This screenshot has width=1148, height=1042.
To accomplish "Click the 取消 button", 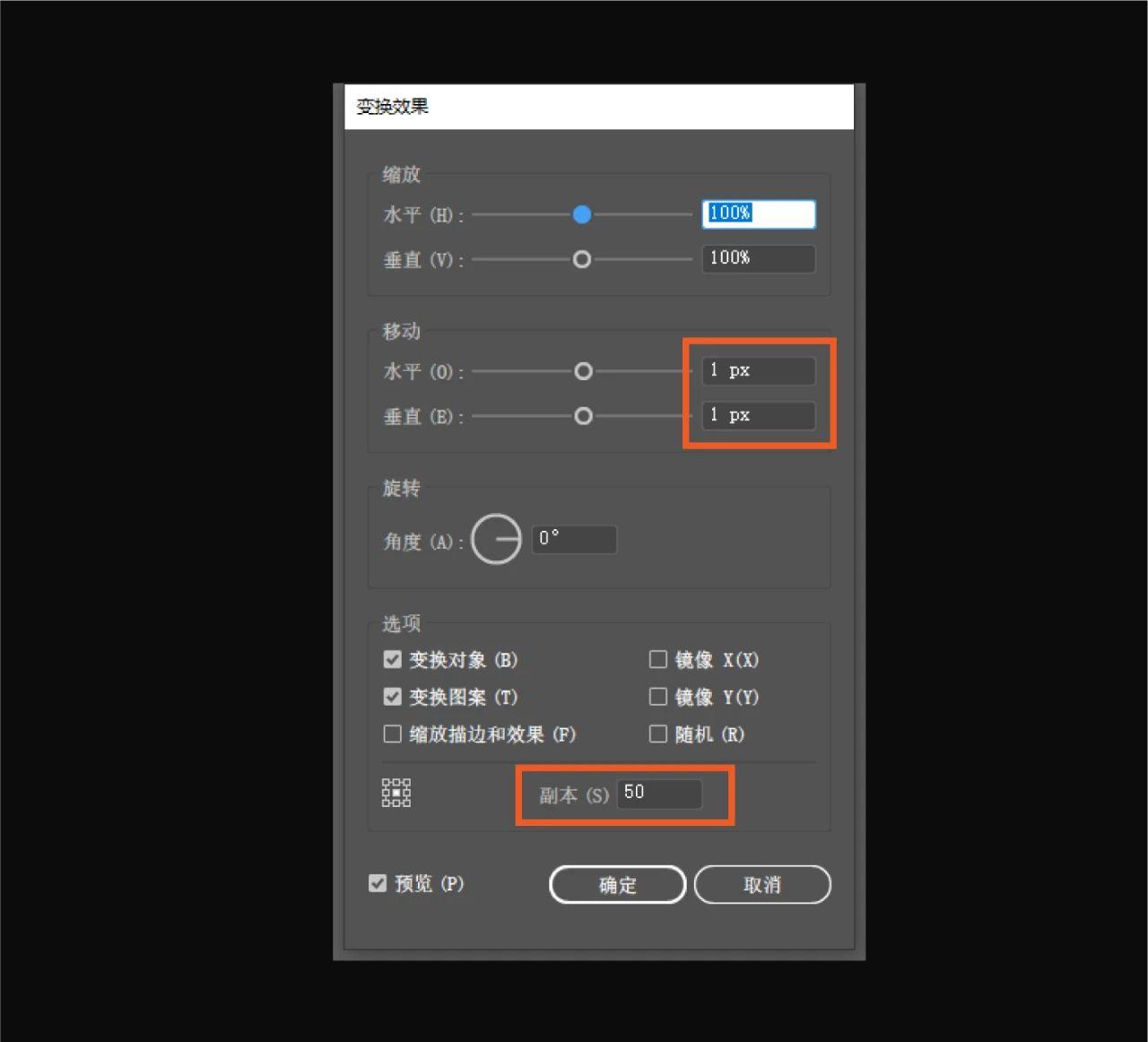I will 761,884.
